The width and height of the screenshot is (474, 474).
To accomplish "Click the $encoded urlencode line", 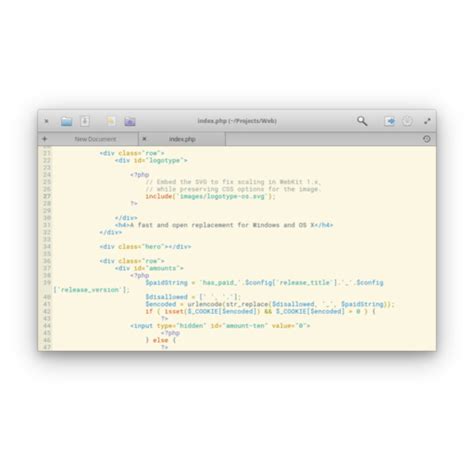I will tap(270, 304).
